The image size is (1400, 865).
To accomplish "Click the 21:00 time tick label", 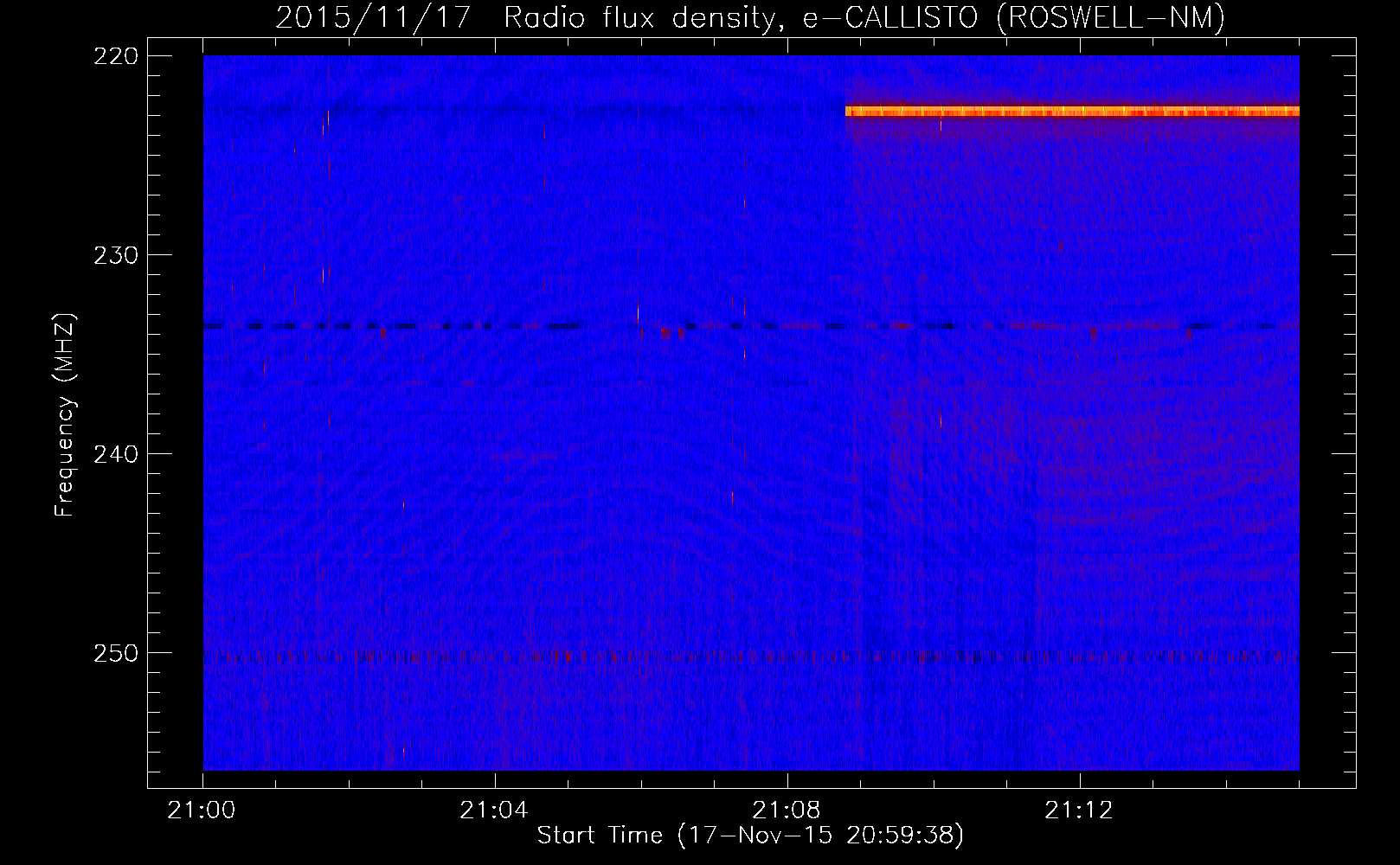I will (202, 811).
